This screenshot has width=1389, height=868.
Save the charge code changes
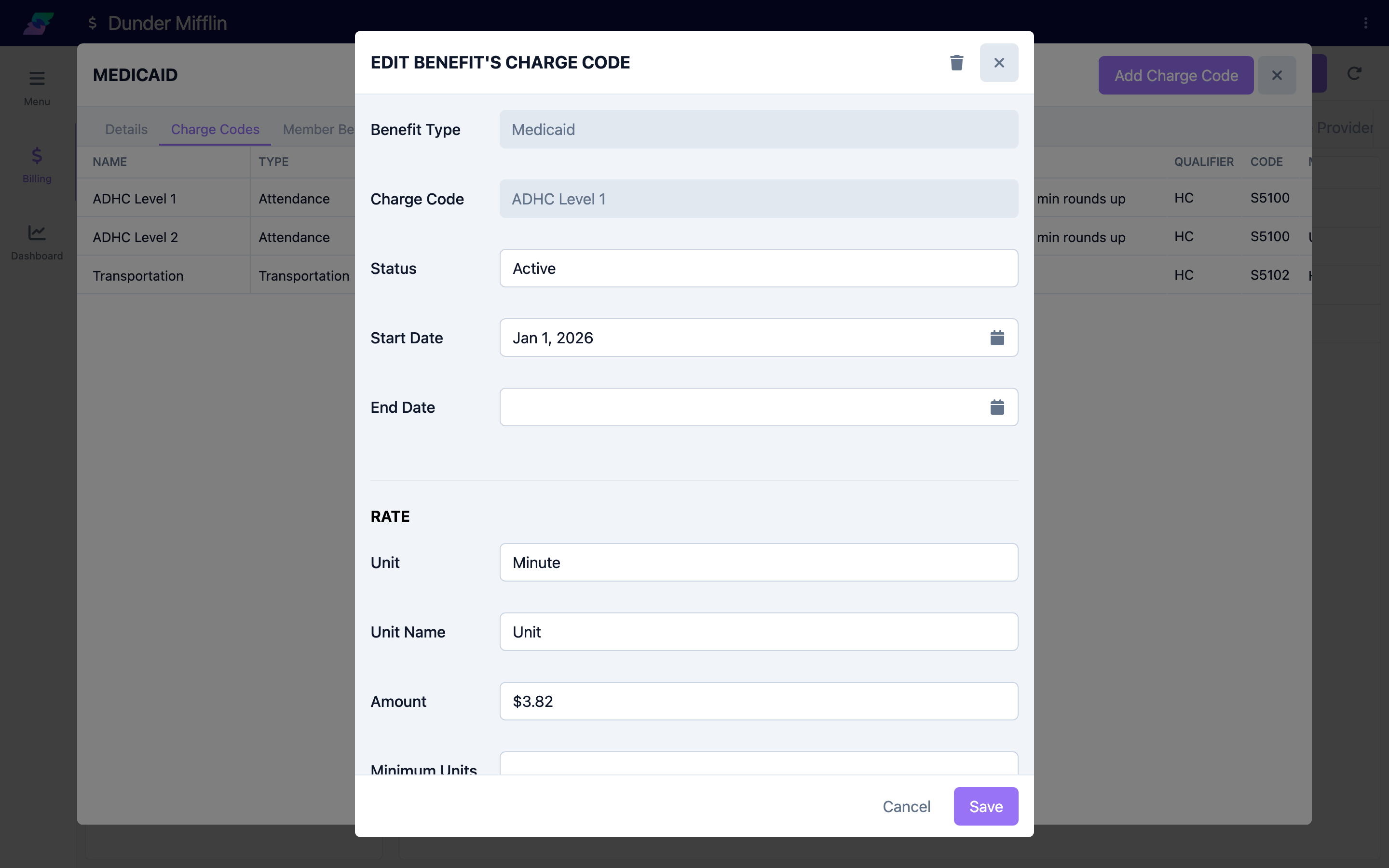click(985, 806)
